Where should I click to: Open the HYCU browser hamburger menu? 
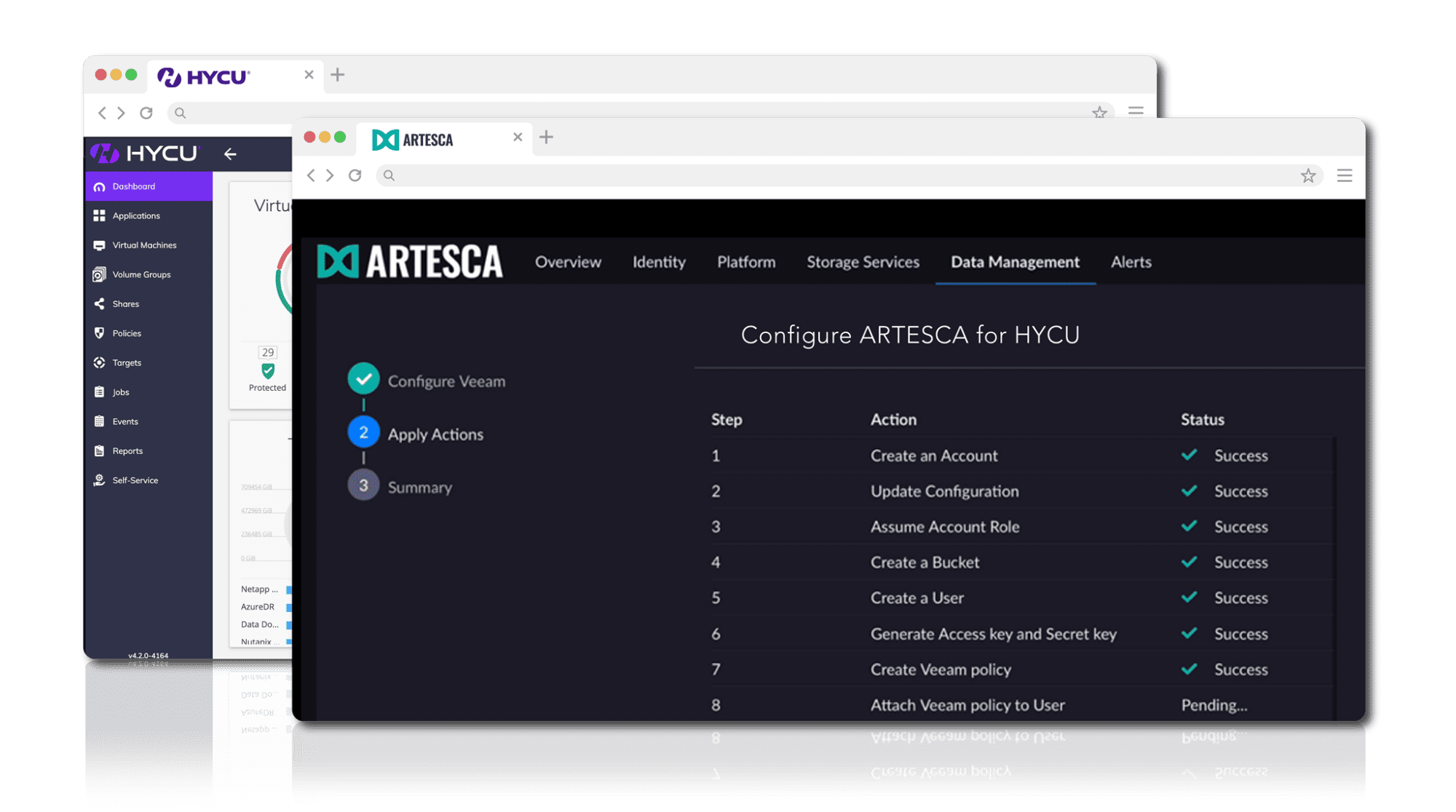click(x=1136, y=111)
